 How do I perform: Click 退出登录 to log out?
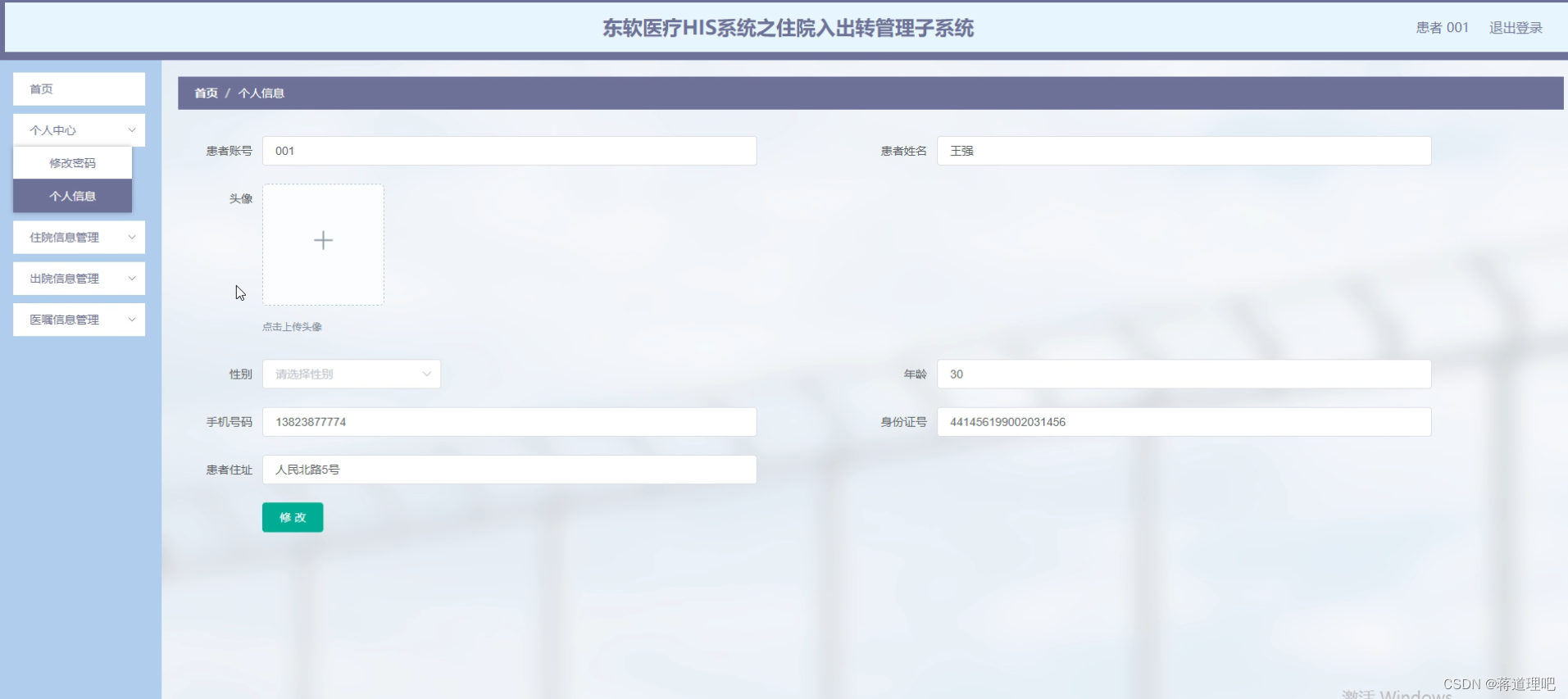pos(1516,28)
